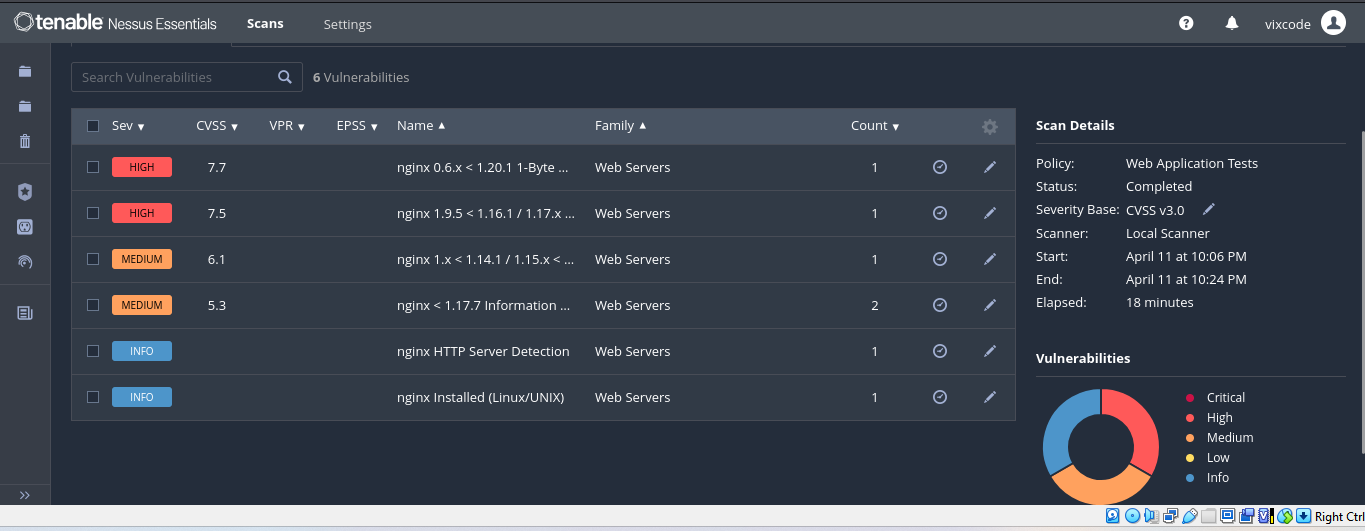
Task: Click the Info legend color dot
Action: click(1190, 478)
